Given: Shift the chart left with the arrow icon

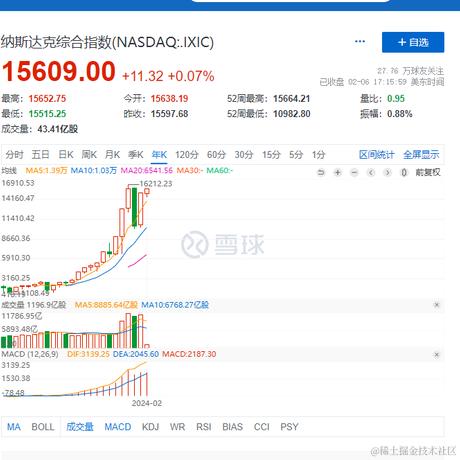Looking at the screenshot, I should (x=371, y=172).
